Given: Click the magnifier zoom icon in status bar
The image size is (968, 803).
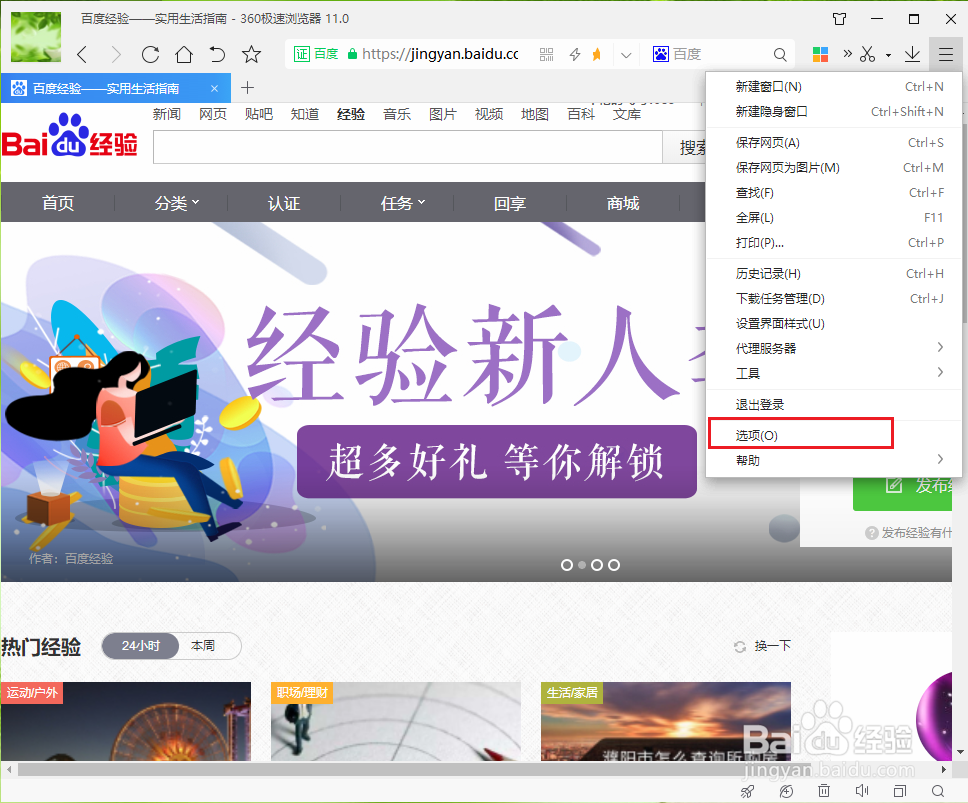Looking at the screenshot, I should coord(938,790).
